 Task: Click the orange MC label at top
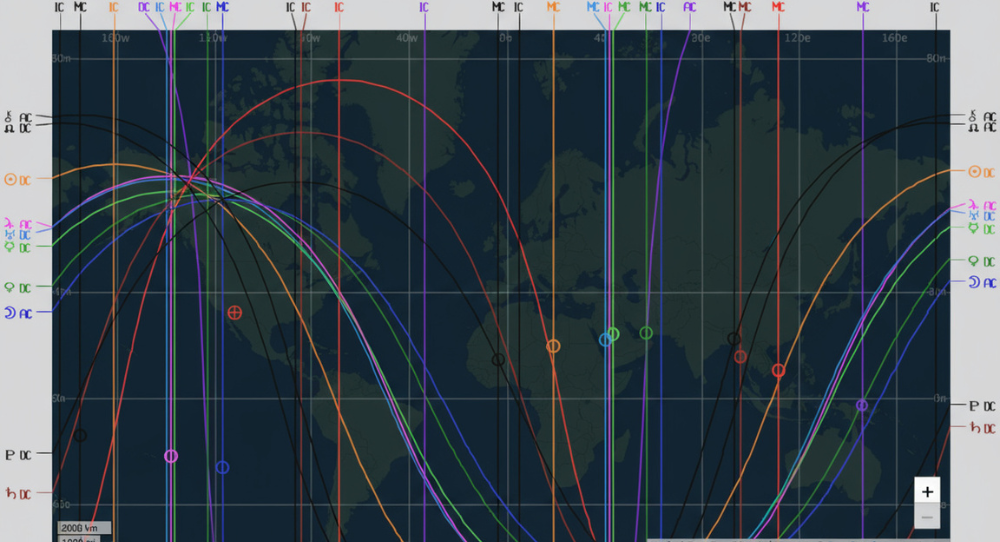click(x=553, y=7)
